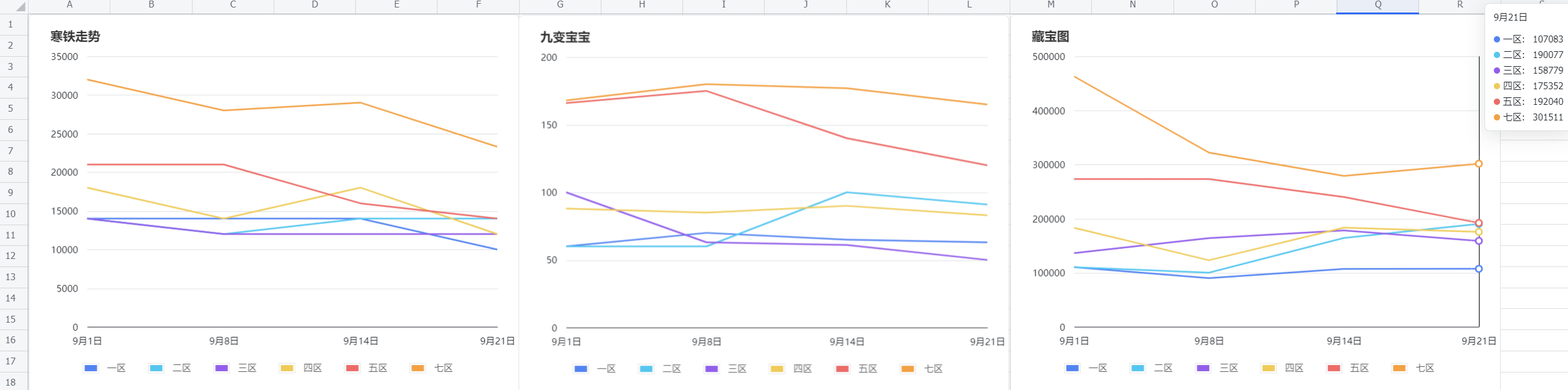Toggle 二区 legend in 藏宝图 chart
Image resolution: width=1568 pixels, height=390 pixels.
click(1152, 368)
